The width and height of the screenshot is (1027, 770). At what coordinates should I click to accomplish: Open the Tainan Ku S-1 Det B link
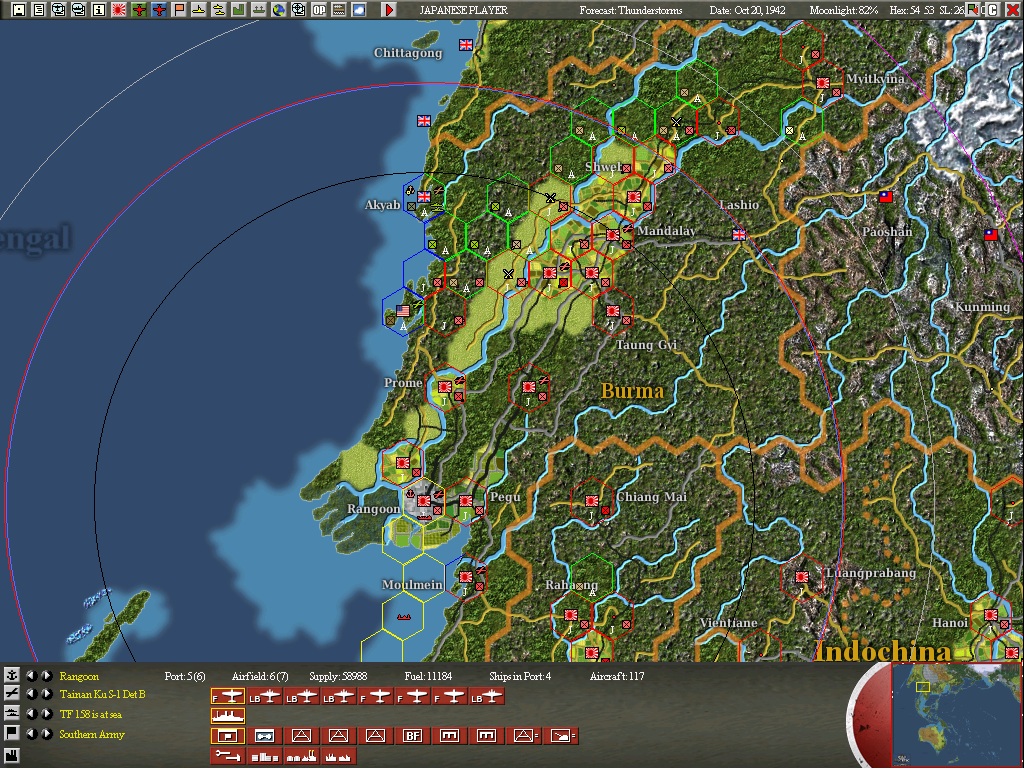tap(103, 694)
